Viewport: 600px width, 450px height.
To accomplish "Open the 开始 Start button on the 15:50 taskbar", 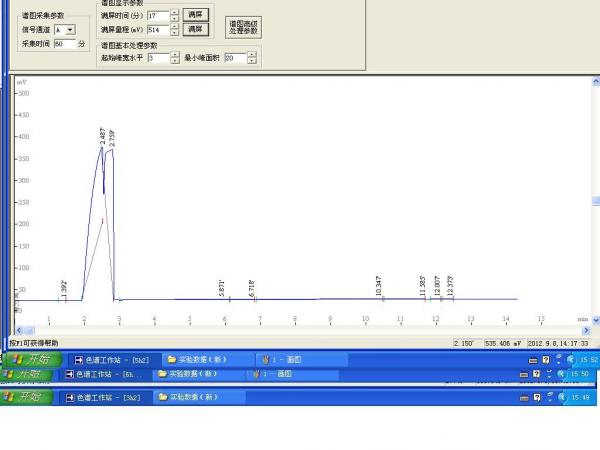I will point(26,374).
